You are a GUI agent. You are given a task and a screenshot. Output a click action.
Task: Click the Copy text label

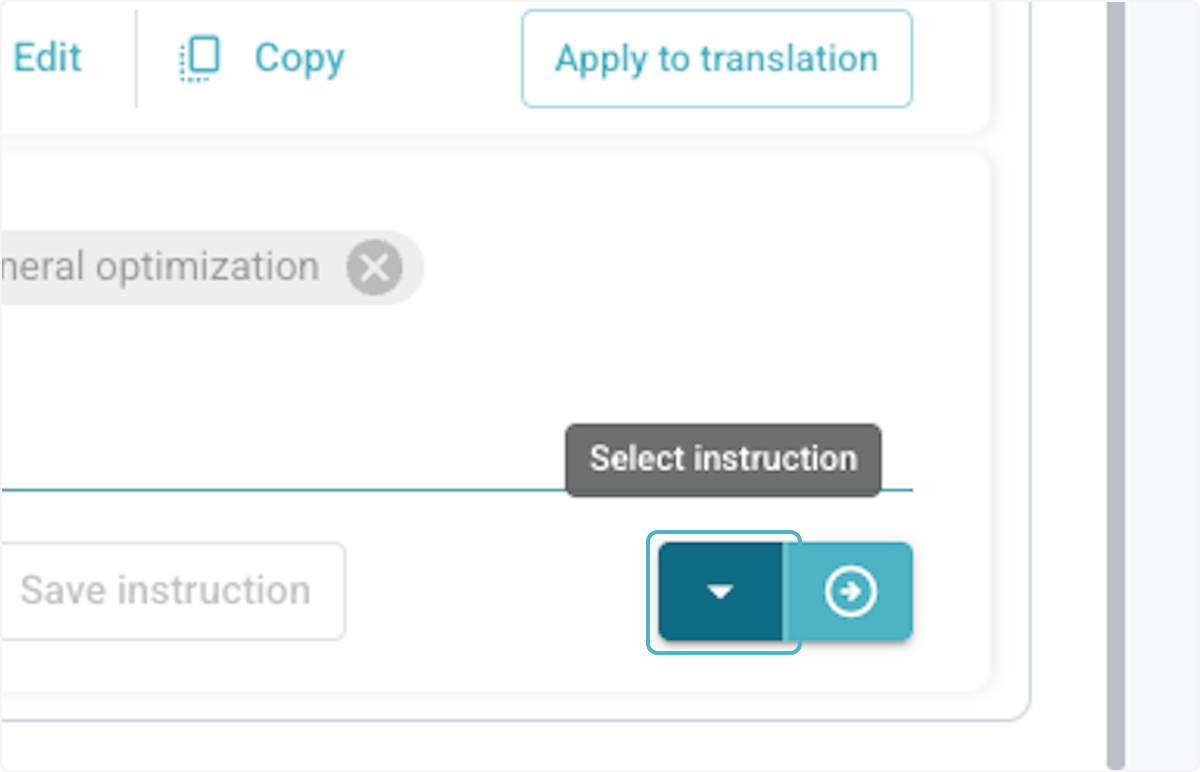299,58
